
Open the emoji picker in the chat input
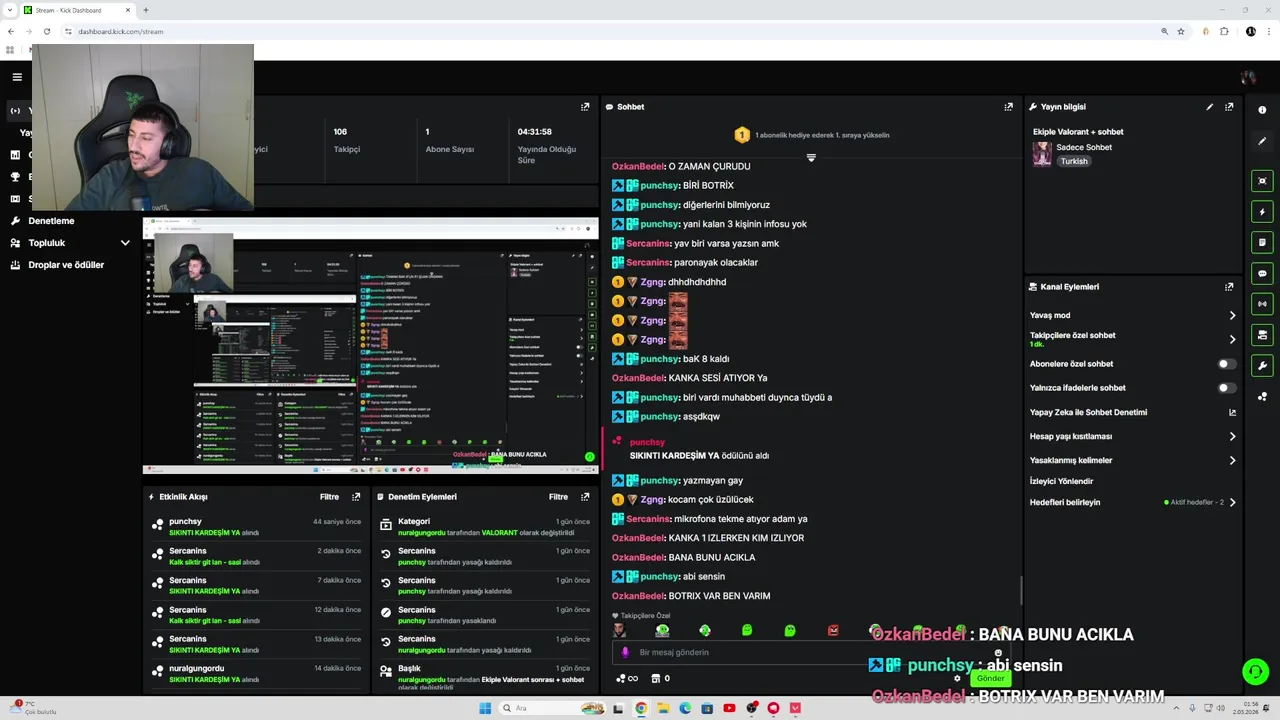coord(997,652)
